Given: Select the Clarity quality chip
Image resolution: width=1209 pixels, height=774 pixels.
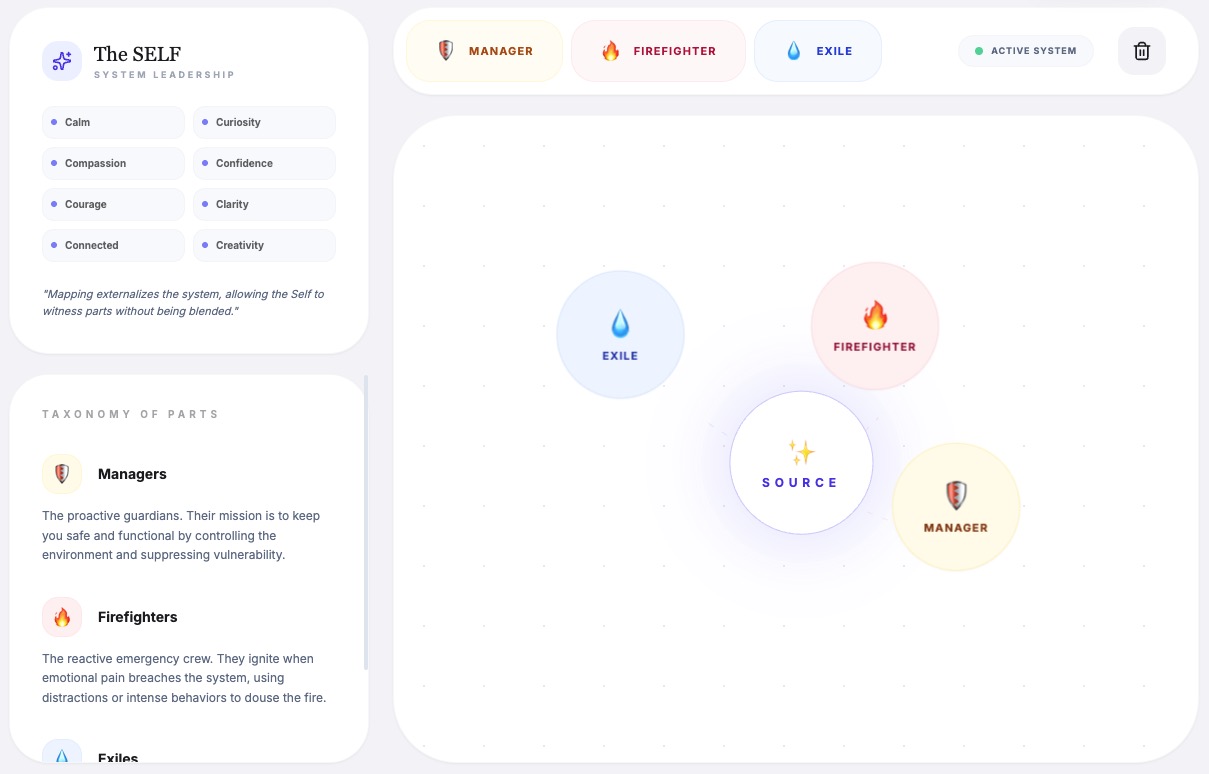Looking at the screenshot, I should point(264,204).
